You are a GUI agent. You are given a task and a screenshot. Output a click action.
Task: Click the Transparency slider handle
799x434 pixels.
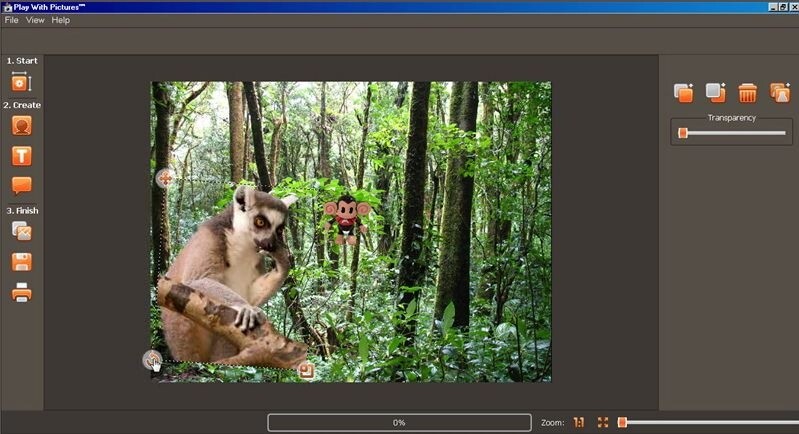pos(683,133)
